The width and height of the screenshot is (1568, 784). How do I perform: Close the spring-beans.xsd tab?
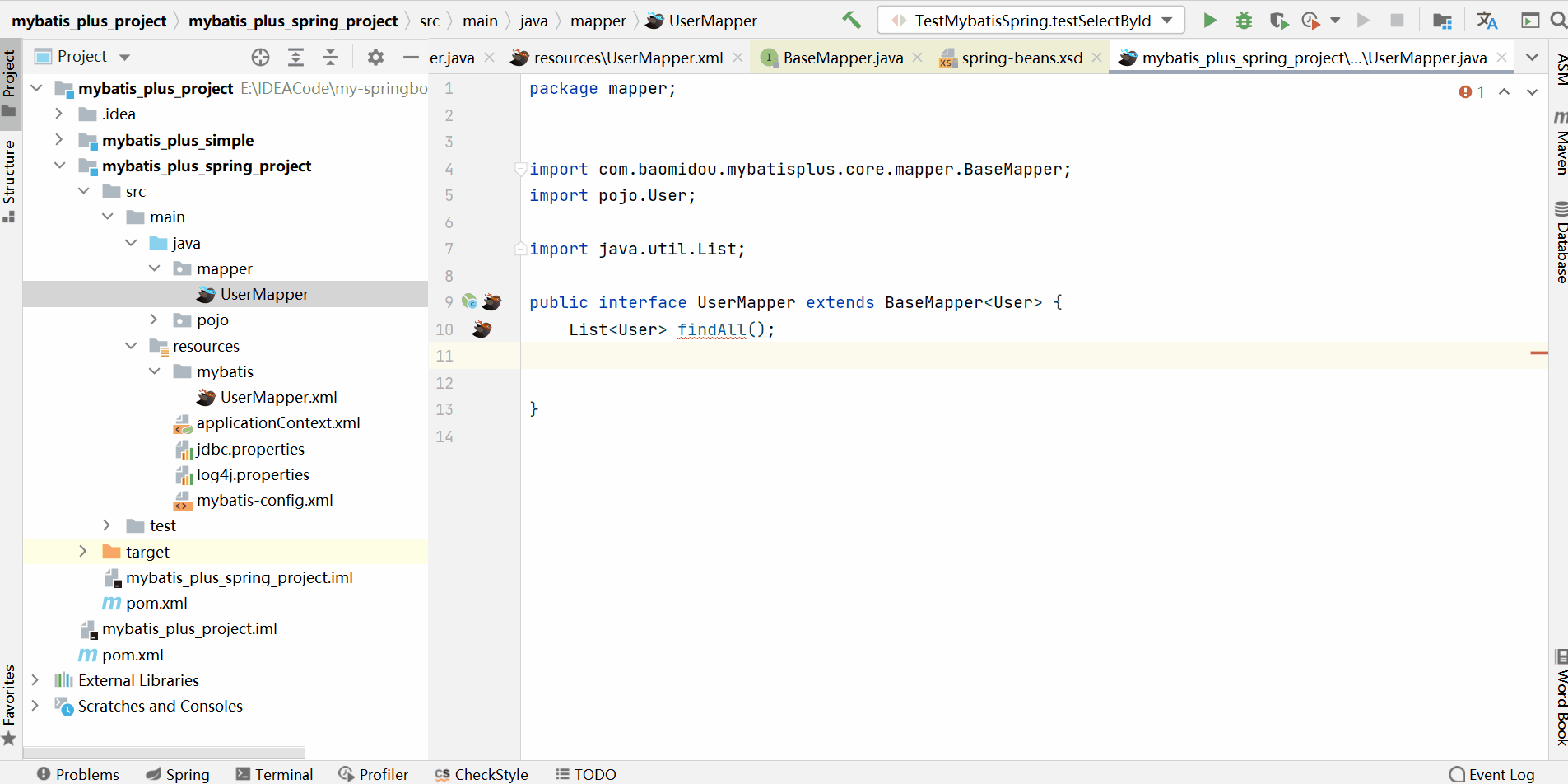click(x=1096, y=58)
